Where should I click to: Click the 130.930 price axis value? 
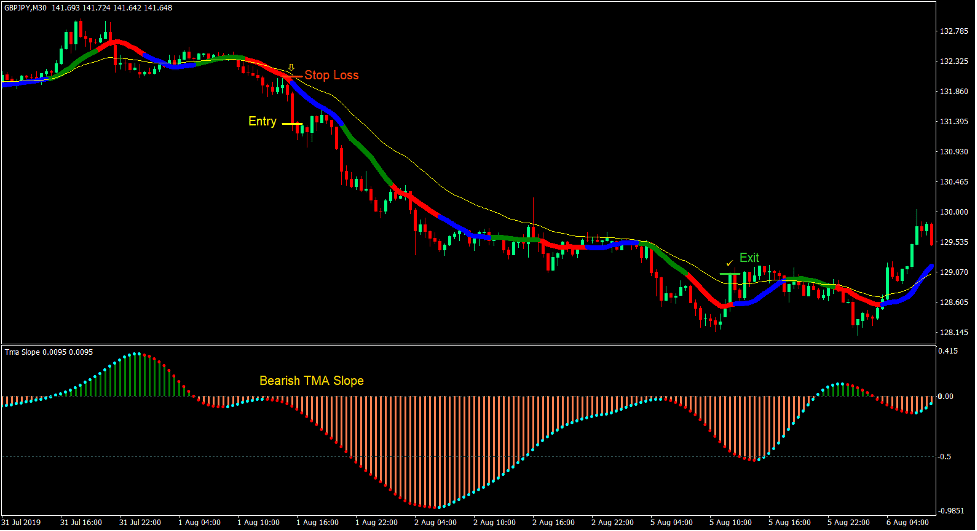(x=953, y=152)
